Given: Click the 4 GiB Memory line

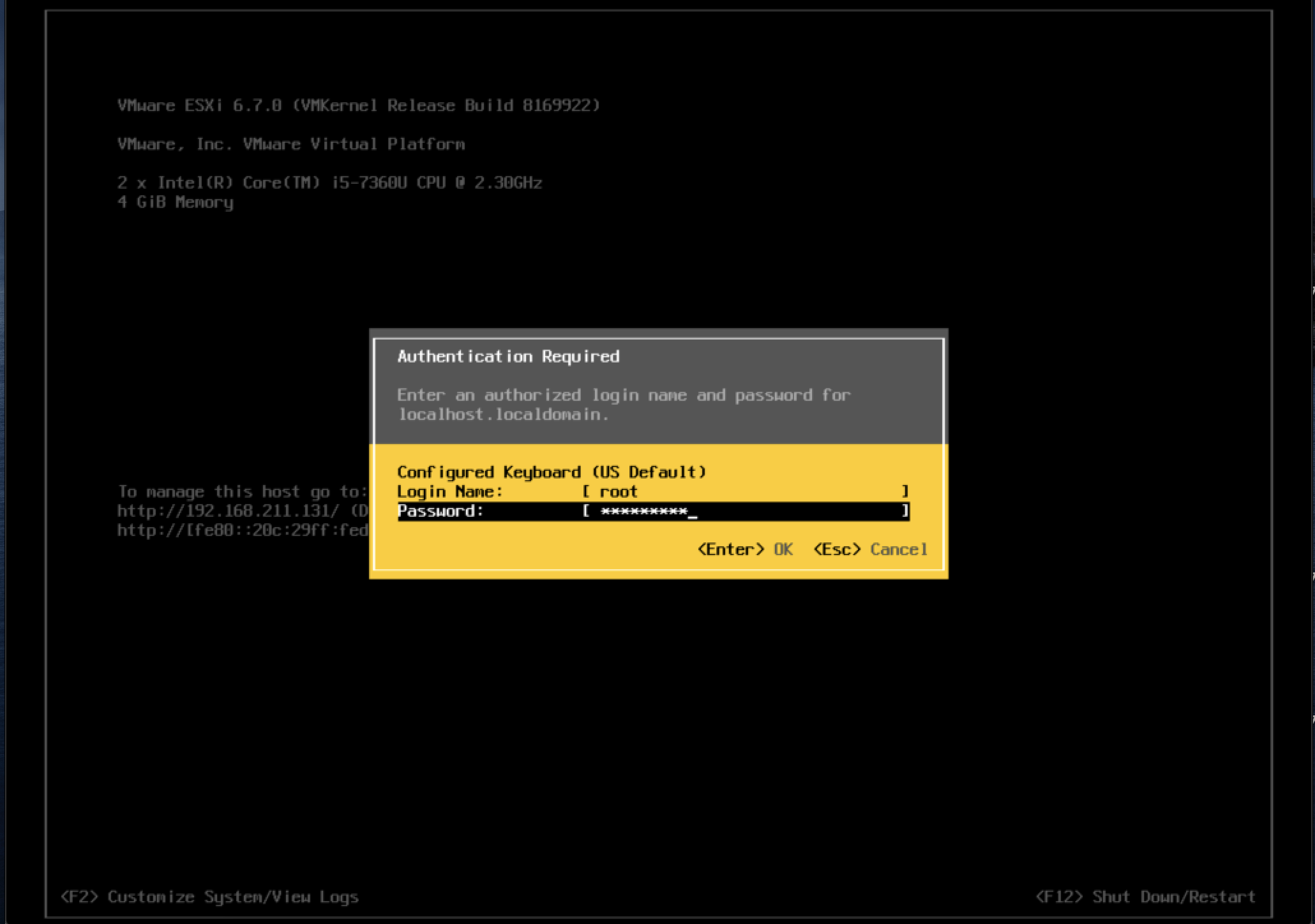Looking at the screenshot, I should [x=174, y=202].
